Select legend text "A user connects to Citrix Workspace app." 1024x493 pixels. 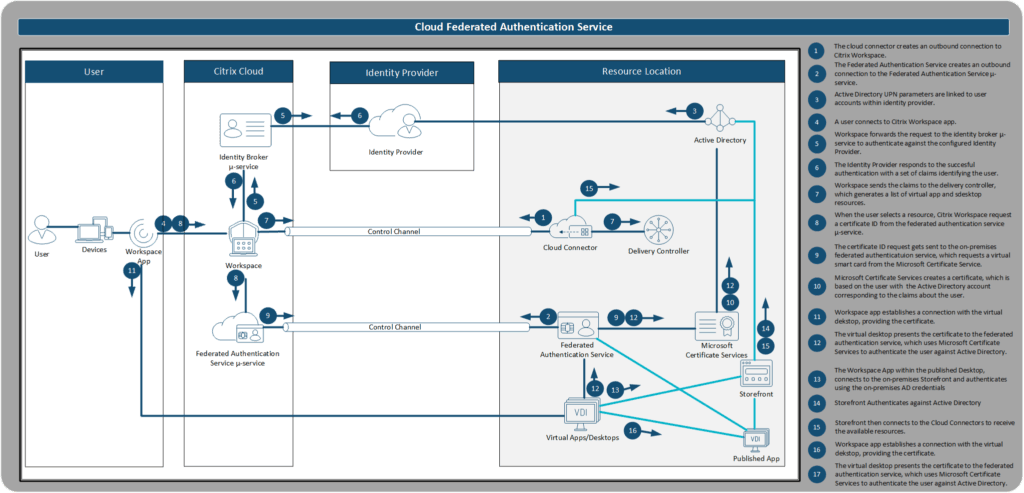click(x=893, y=121)
